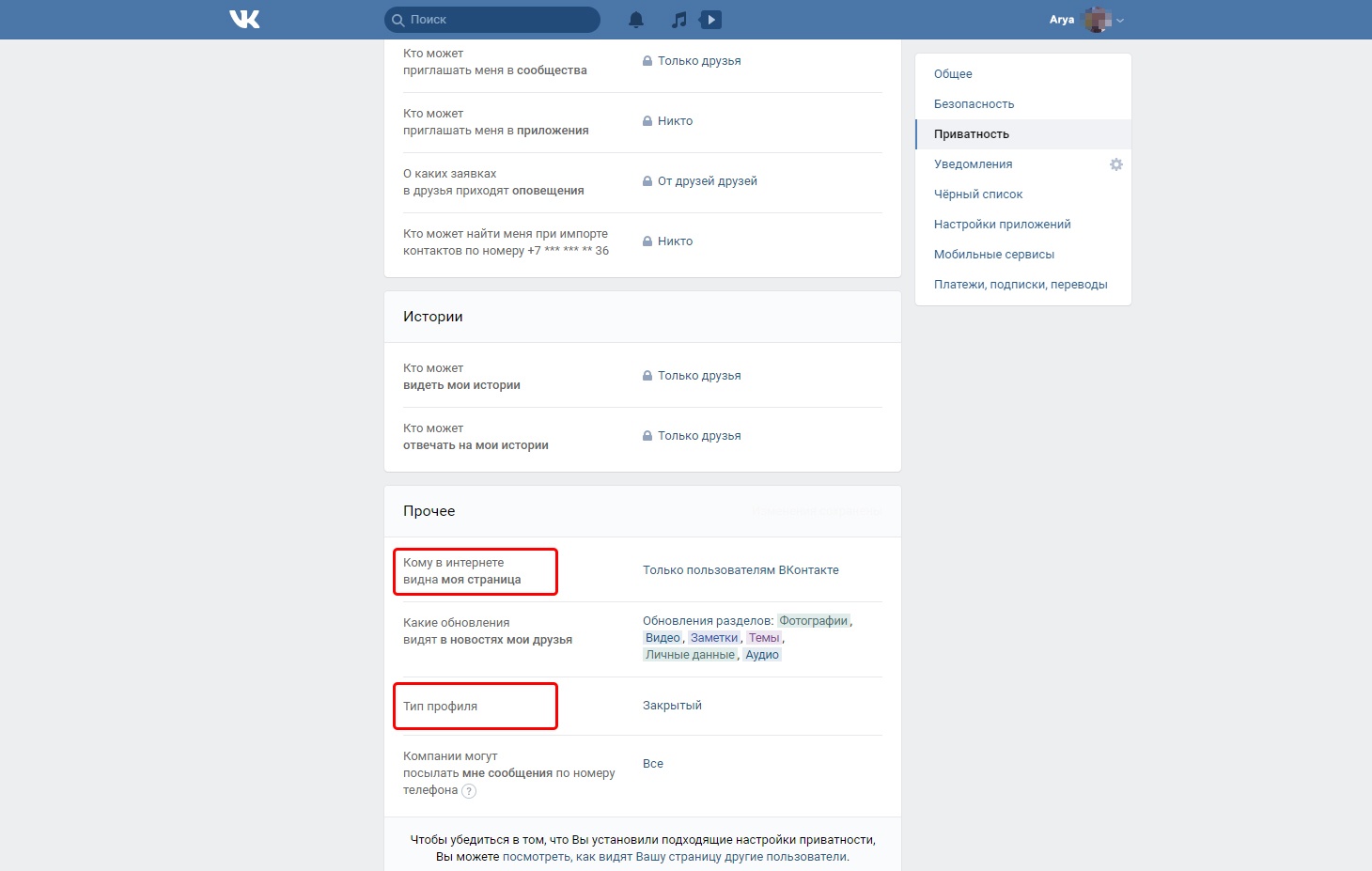The height and width of the screenshot is (871, 1372).
Task: Click lock icon beside От друзей друзей
Action: pyautogui.click(x=647, y=181)
